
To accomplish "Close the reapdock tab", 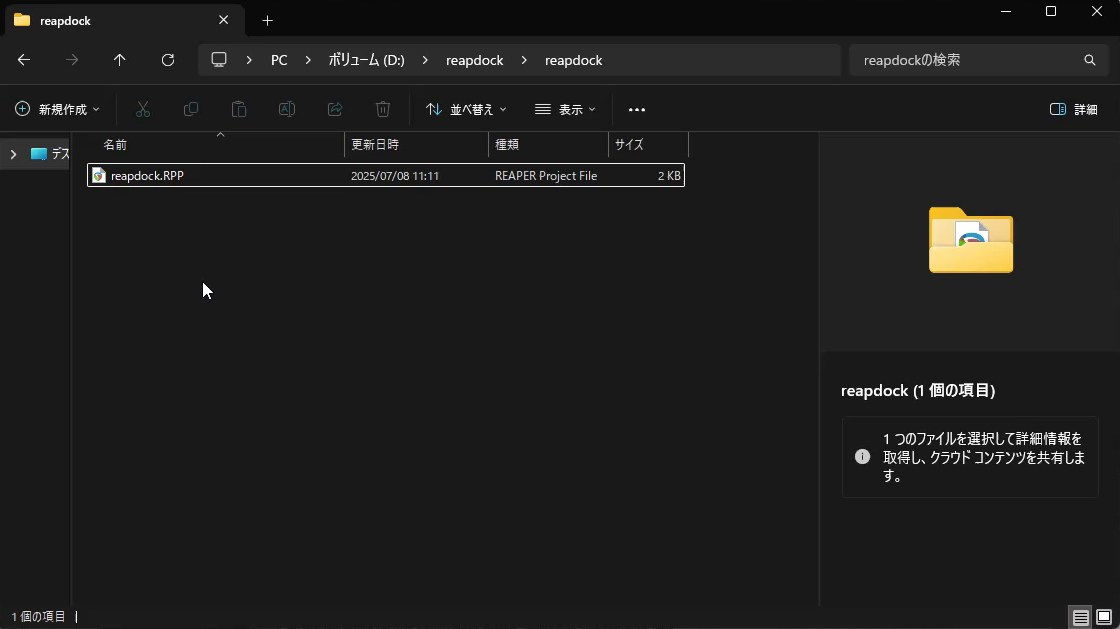I will (224, 20).
